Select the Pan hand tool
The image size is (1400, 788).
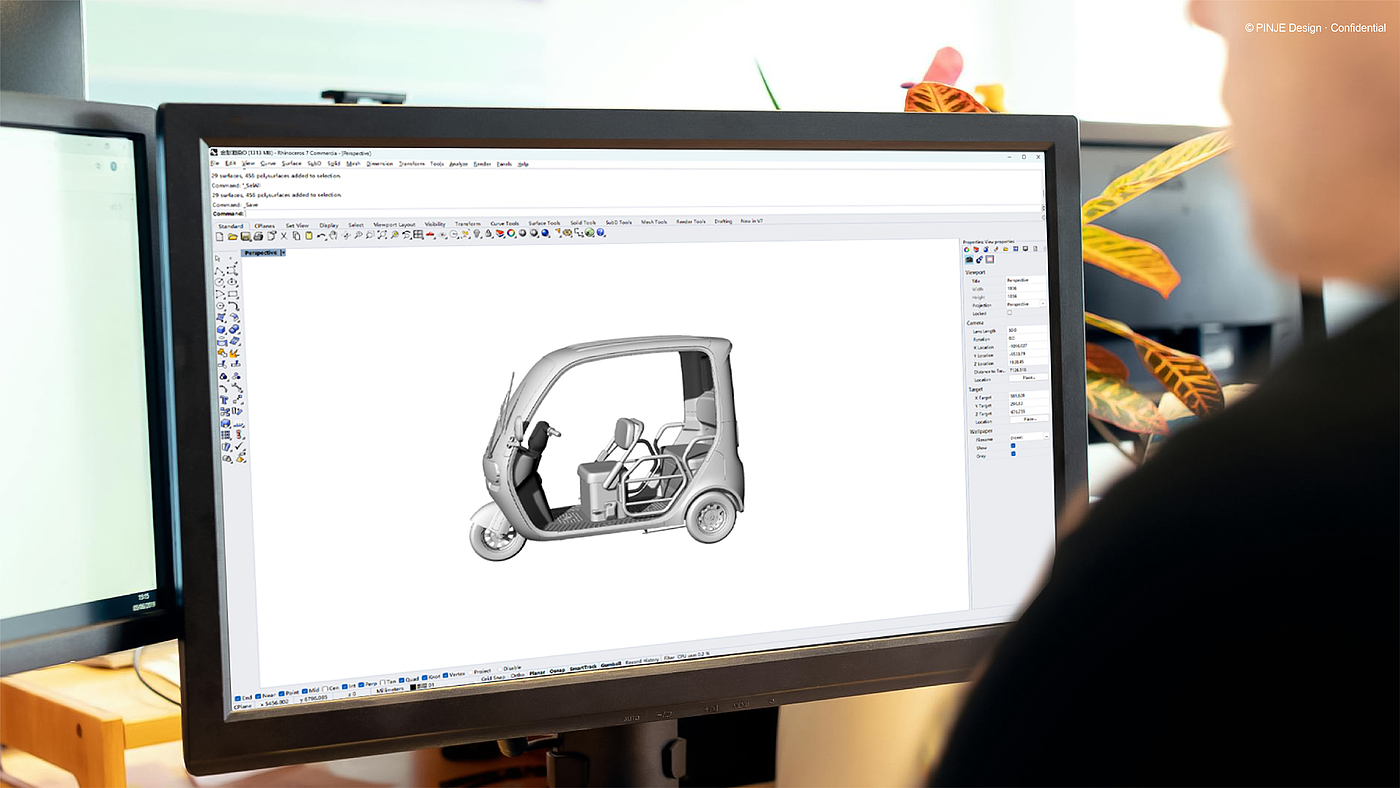(333, 236)
